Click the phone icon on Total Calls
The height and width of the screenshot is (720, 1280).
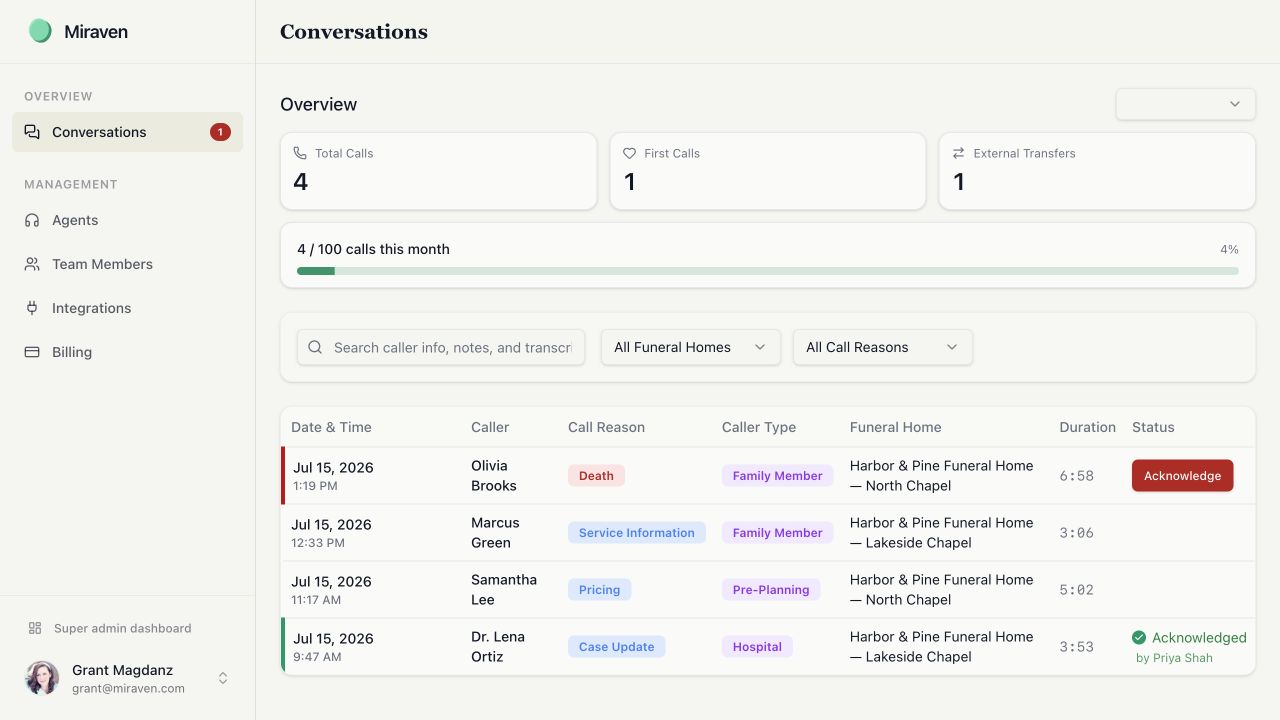(300, 153)
